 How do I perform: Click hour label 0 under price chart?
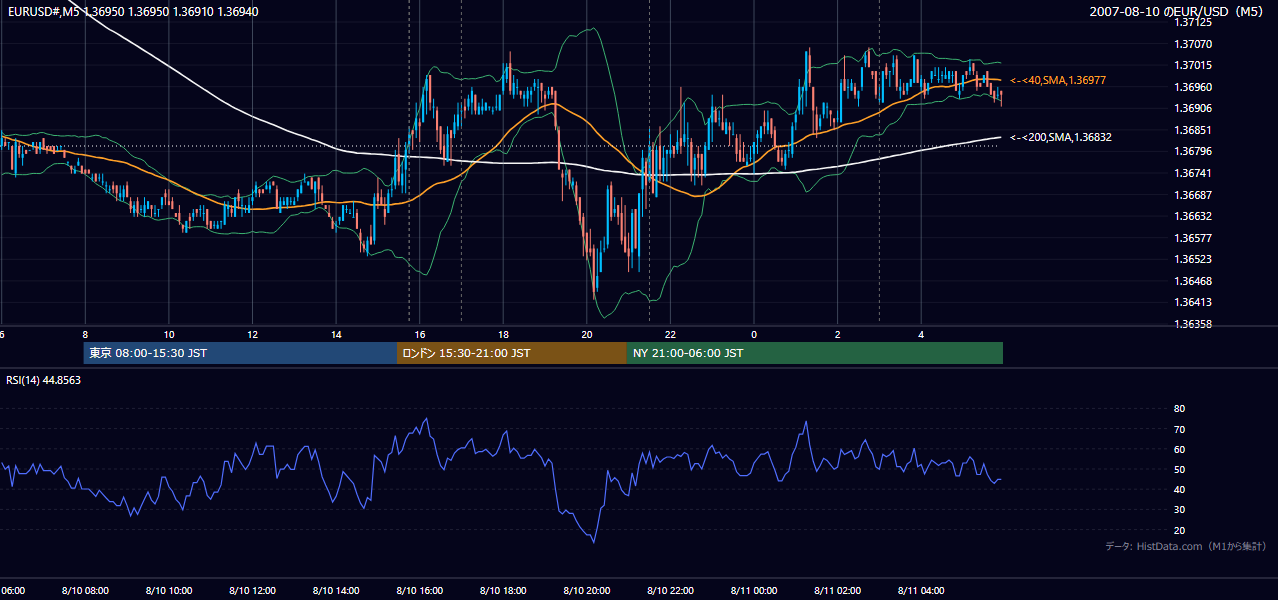pos(754,334)
